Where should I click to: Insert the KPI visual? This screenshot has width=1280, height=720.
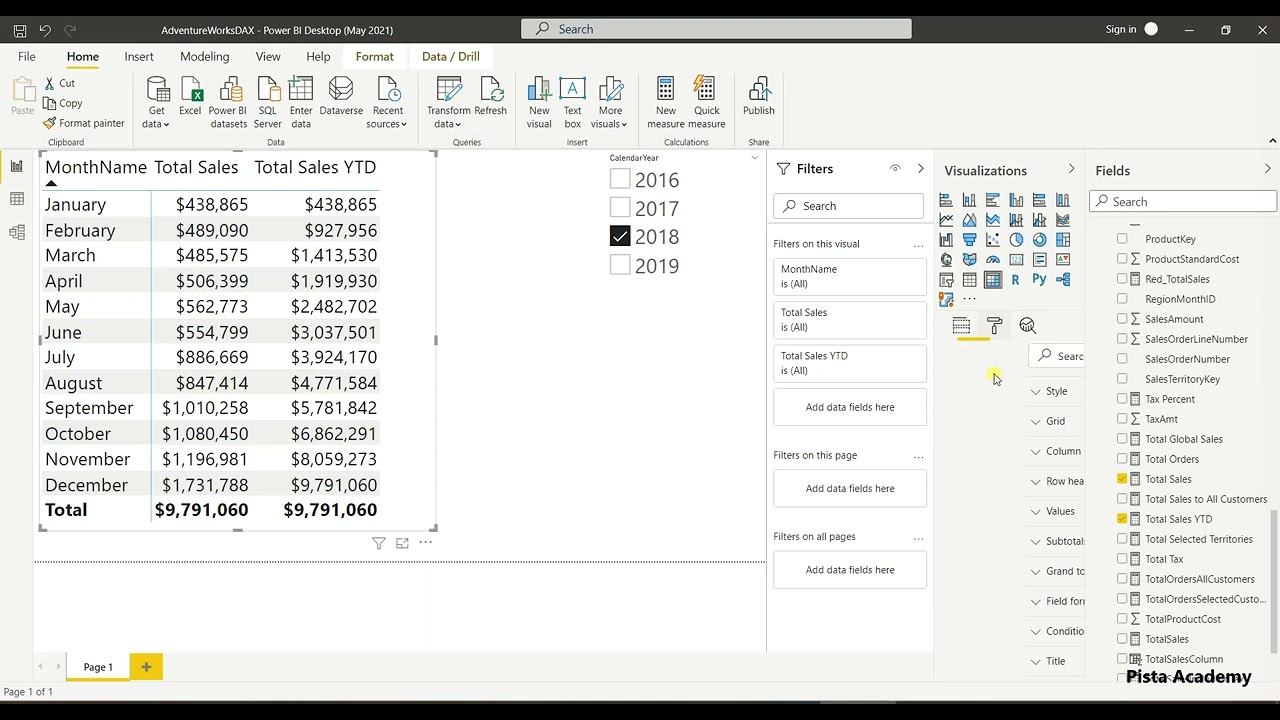tap(1063, 260)
